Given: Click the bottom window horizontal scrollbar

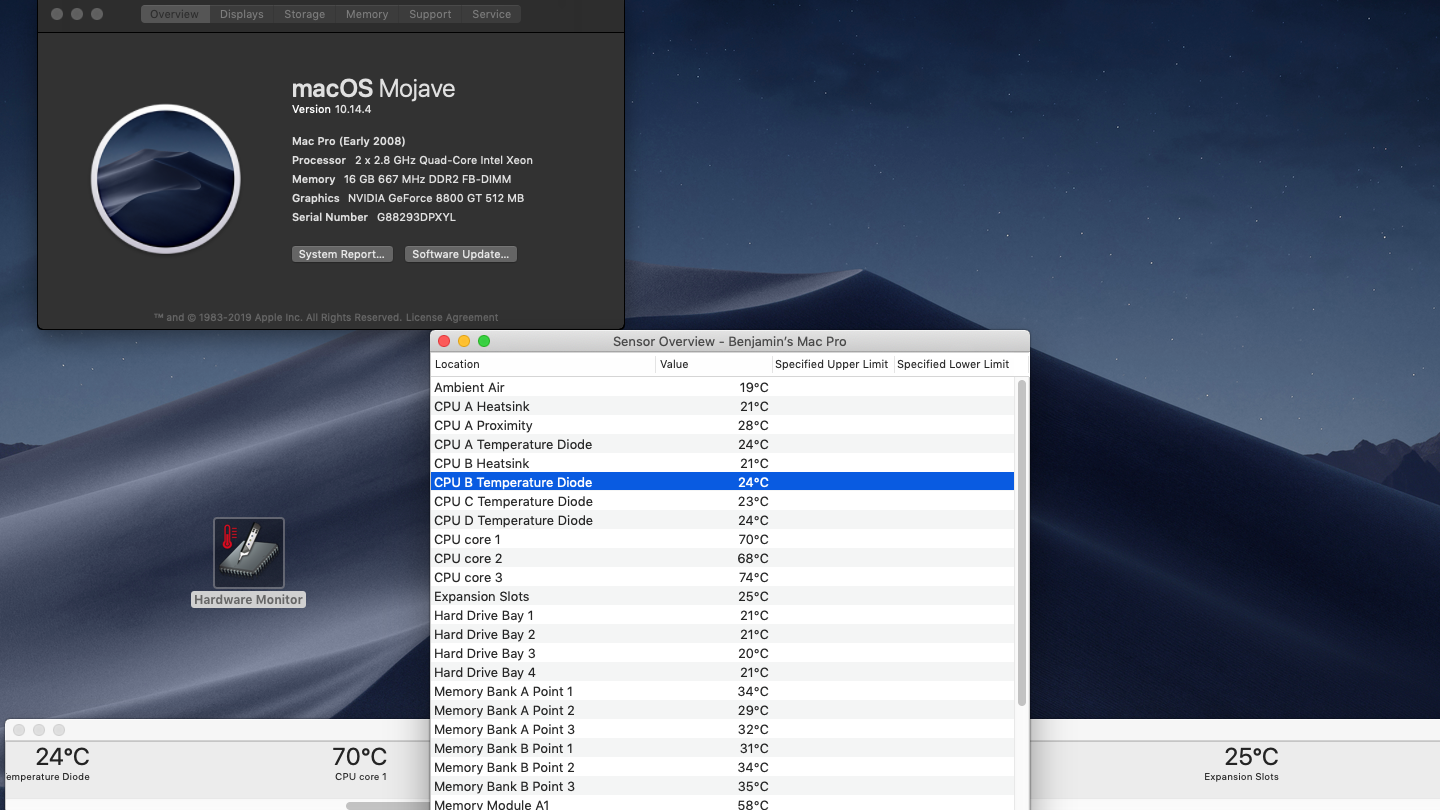Looking at the screenshot, I should [x=388, y=805].
